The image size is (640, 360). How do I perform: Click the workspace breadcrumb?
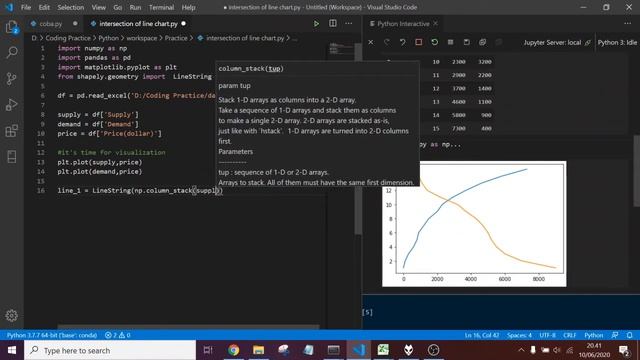[142, 38]
